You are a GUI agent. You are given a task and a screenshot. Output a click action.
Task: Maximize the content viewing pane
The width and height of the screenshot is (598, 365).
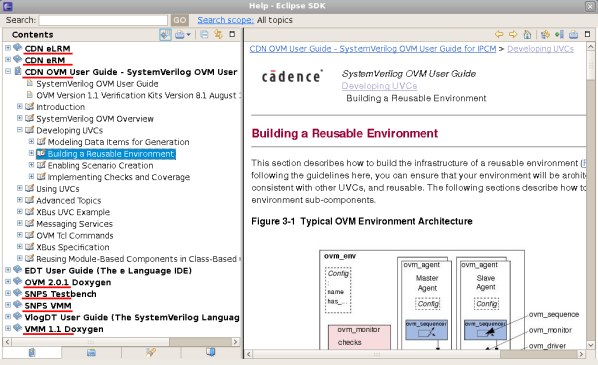pos(587,34)
